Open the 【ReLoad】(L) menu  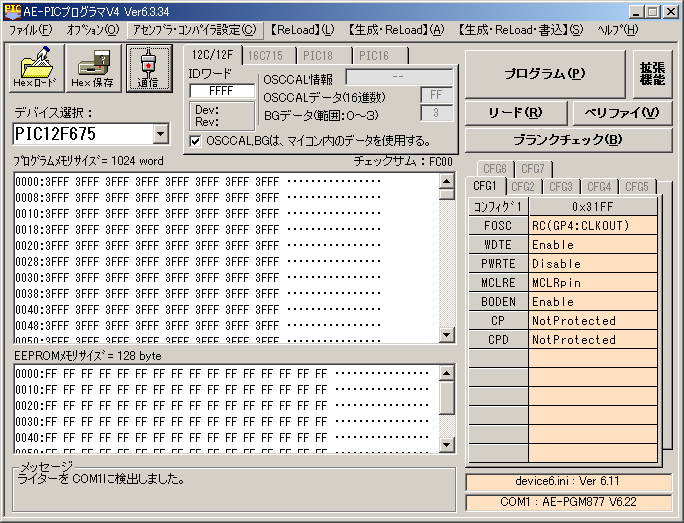pos(301,30)
